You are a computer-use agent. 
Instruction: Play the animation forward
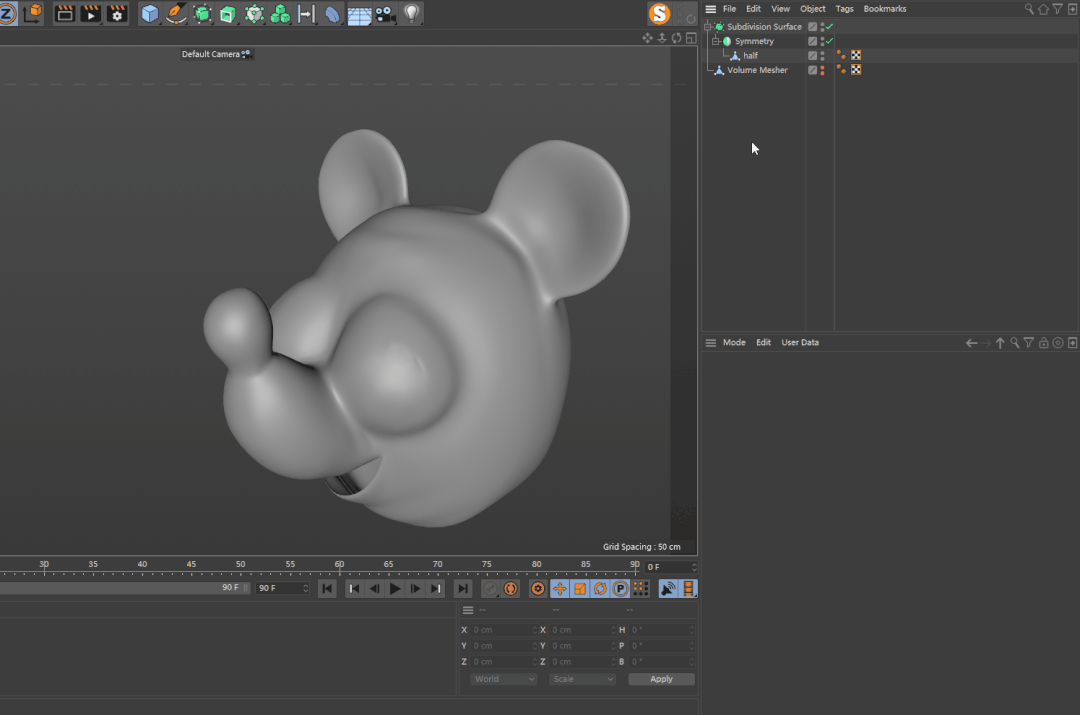click(395, 588)
